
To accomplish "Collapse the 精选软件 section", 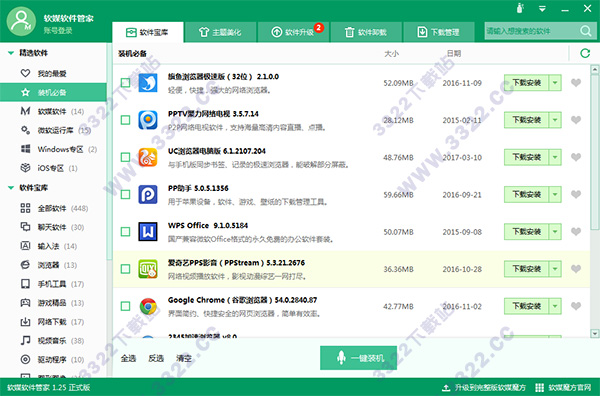I will [11, 53].
